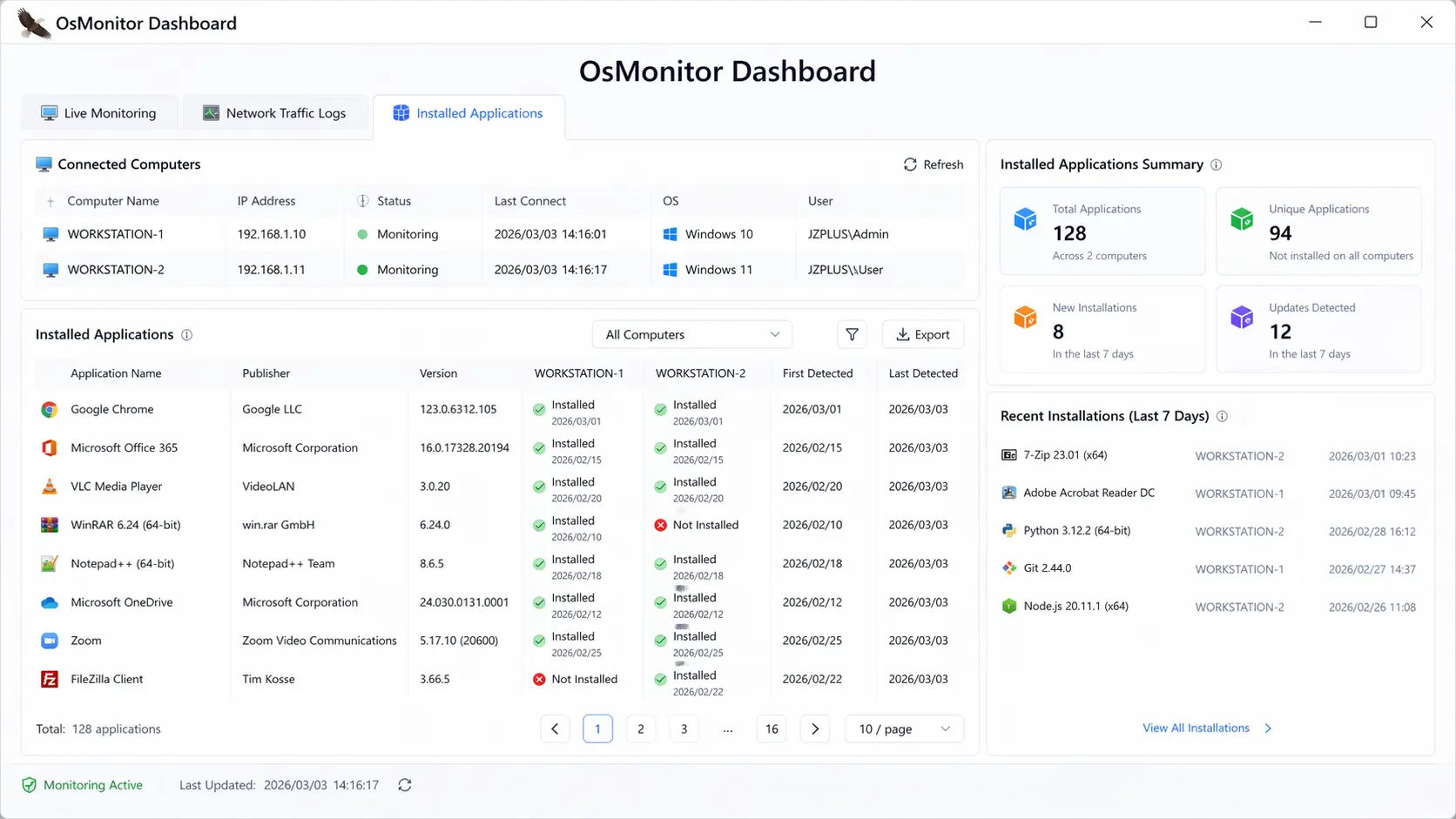Click the Adobe Acrobat Reader DC icon
The image size is (1456, 819).
click(x=1009, y=493)
